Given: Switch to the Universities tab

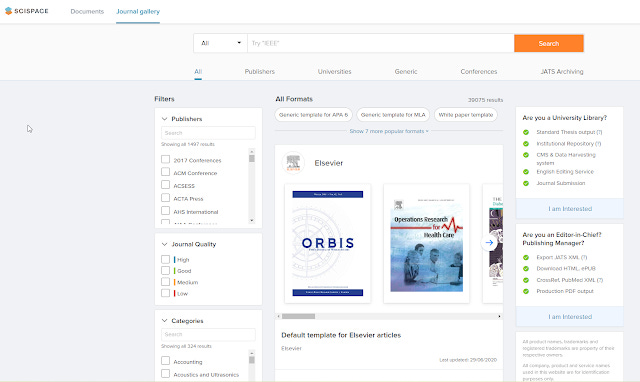Looking at the screenshot, I should 334,71.
